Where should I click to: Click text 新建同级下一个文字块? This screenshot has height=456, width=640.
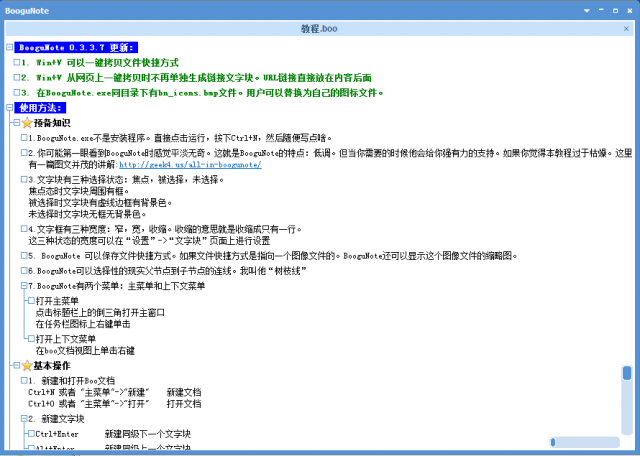[148, 434]
